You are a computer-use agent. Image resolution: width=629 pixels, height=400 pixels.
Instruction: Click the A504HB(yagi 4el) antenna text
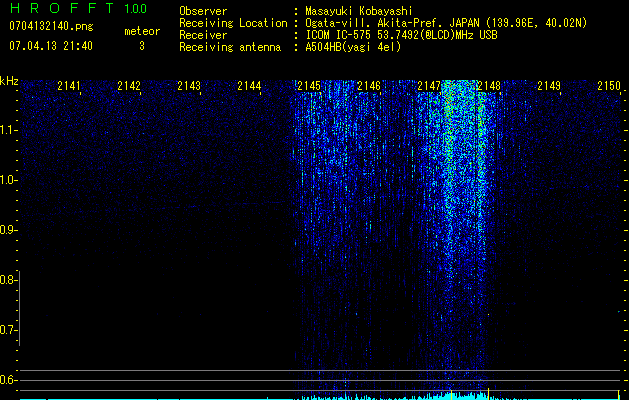[x=353, y=47]
